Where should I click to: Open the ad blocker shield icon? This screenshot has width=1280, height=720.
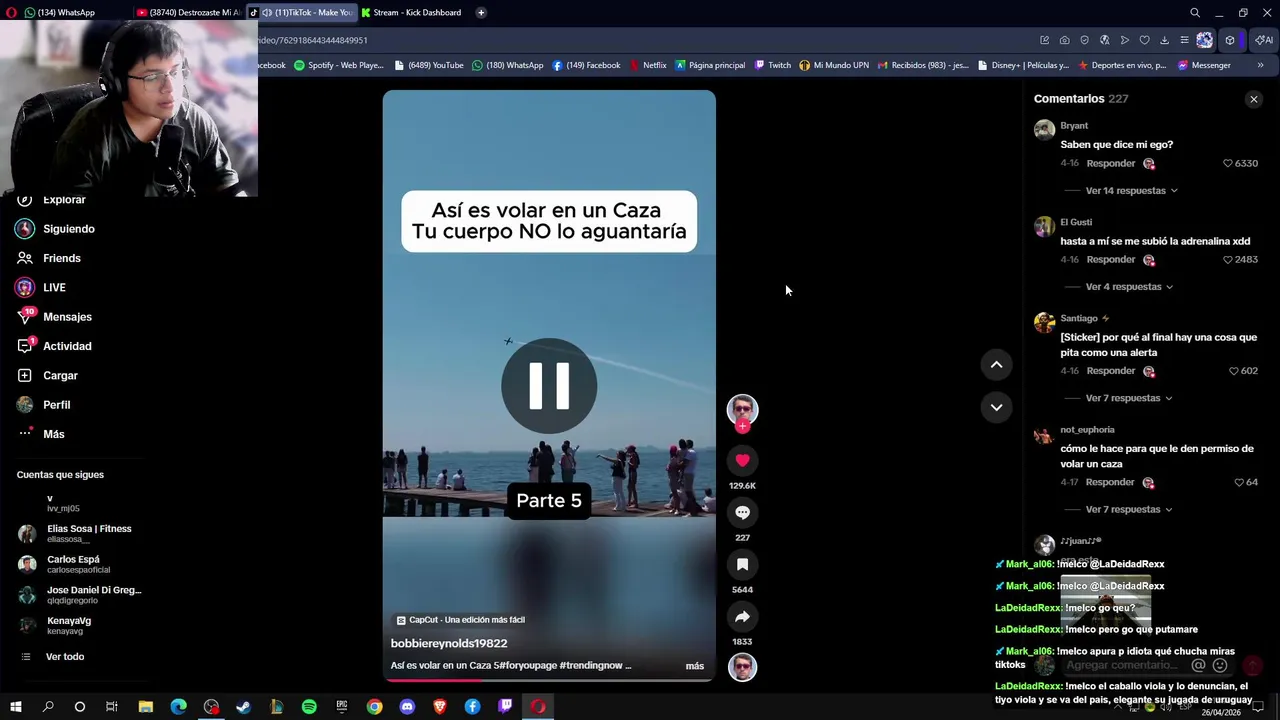[1084, 40]
